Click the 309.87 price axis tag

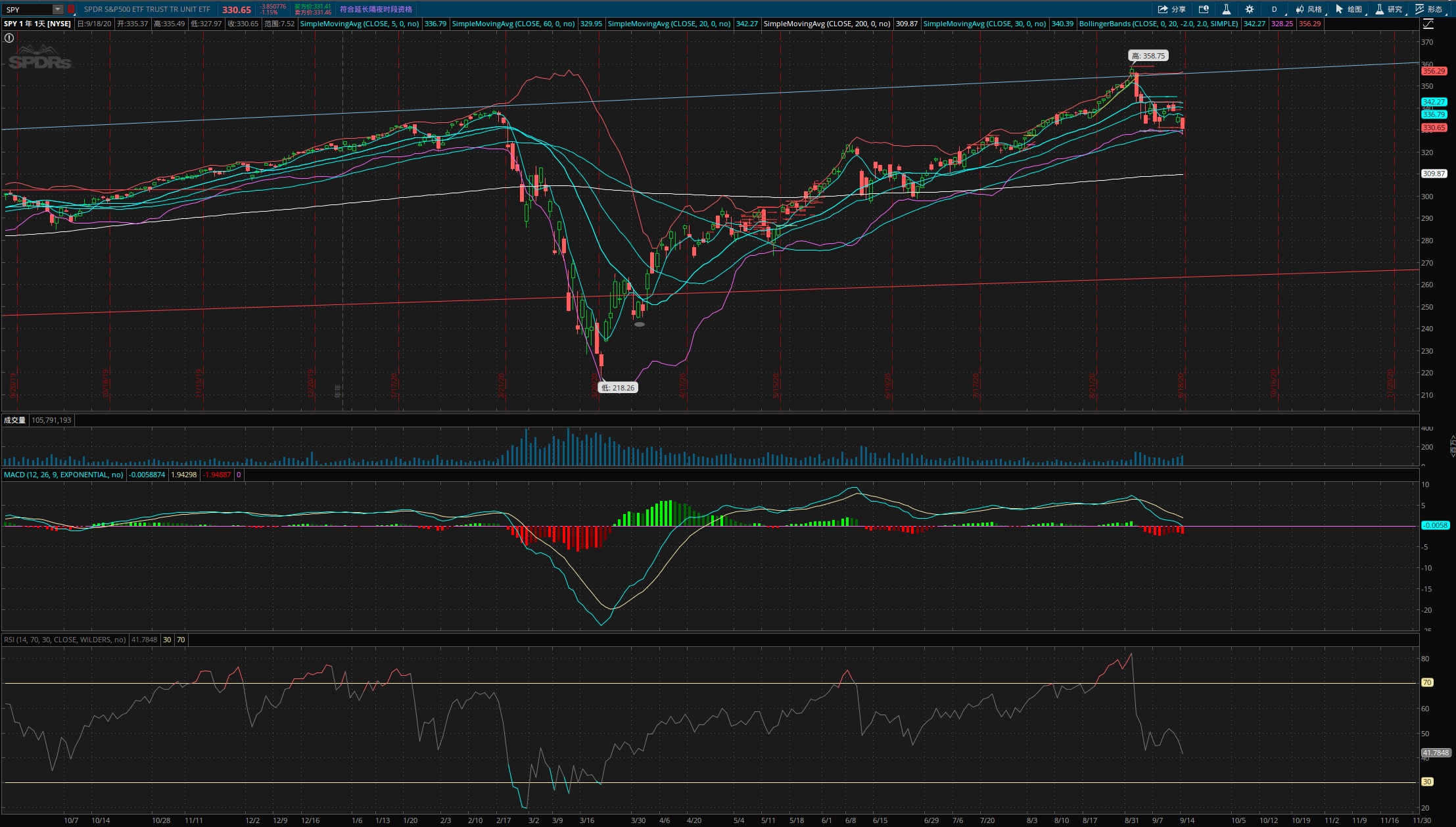(x=1434, y=174)
